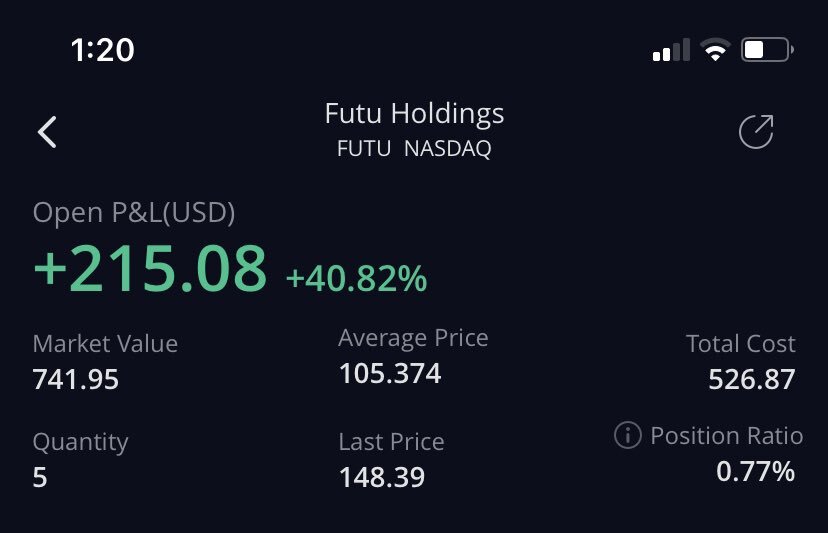Tap the cellular signal bars
828x533 pixels.
(x=670, y=50)
